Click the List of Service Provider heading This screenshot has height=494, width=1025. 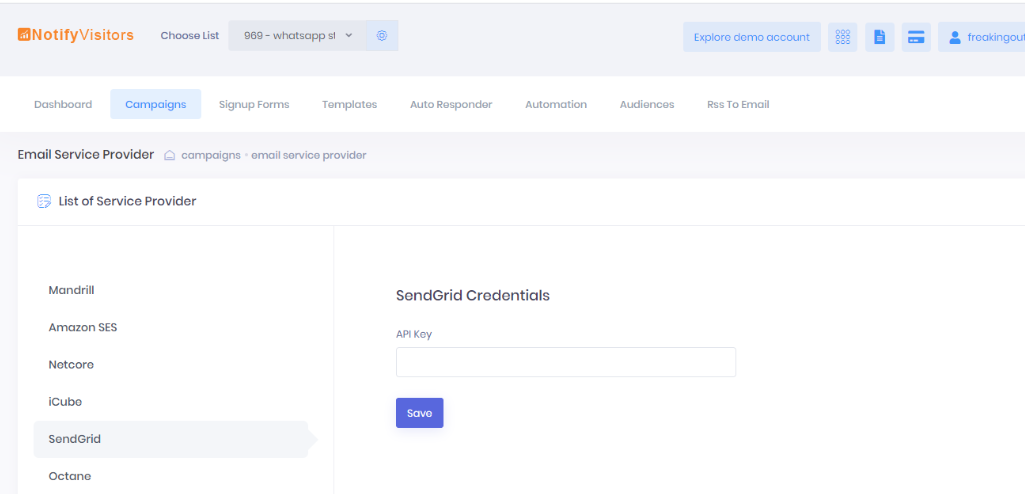(127, 201)
